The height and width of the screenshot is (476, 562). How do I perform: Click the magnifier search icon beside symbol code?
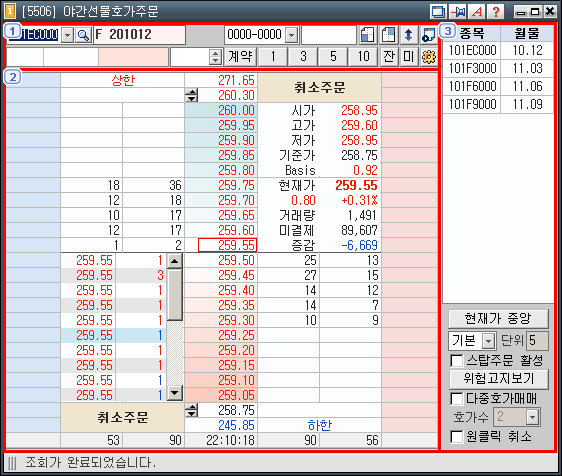coord(84,35)
